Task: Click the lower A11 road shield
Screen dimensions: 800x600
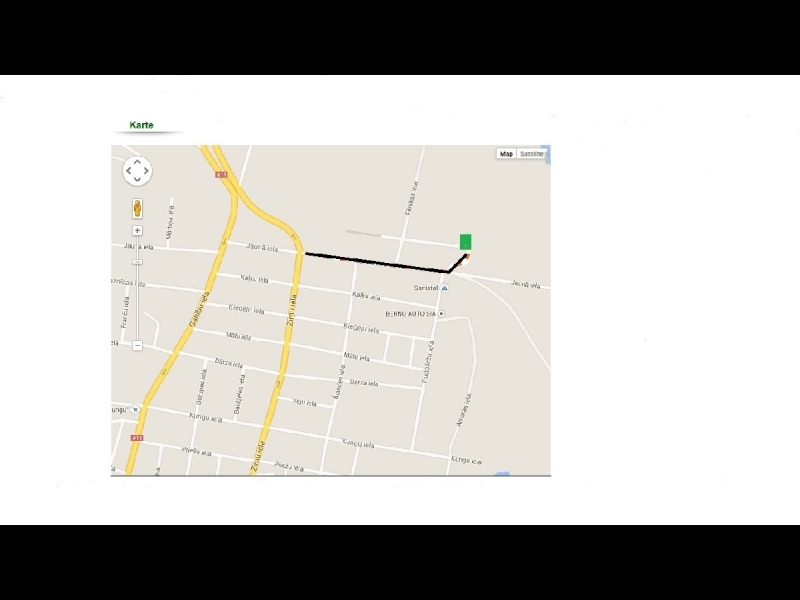Action: (137, 438)
